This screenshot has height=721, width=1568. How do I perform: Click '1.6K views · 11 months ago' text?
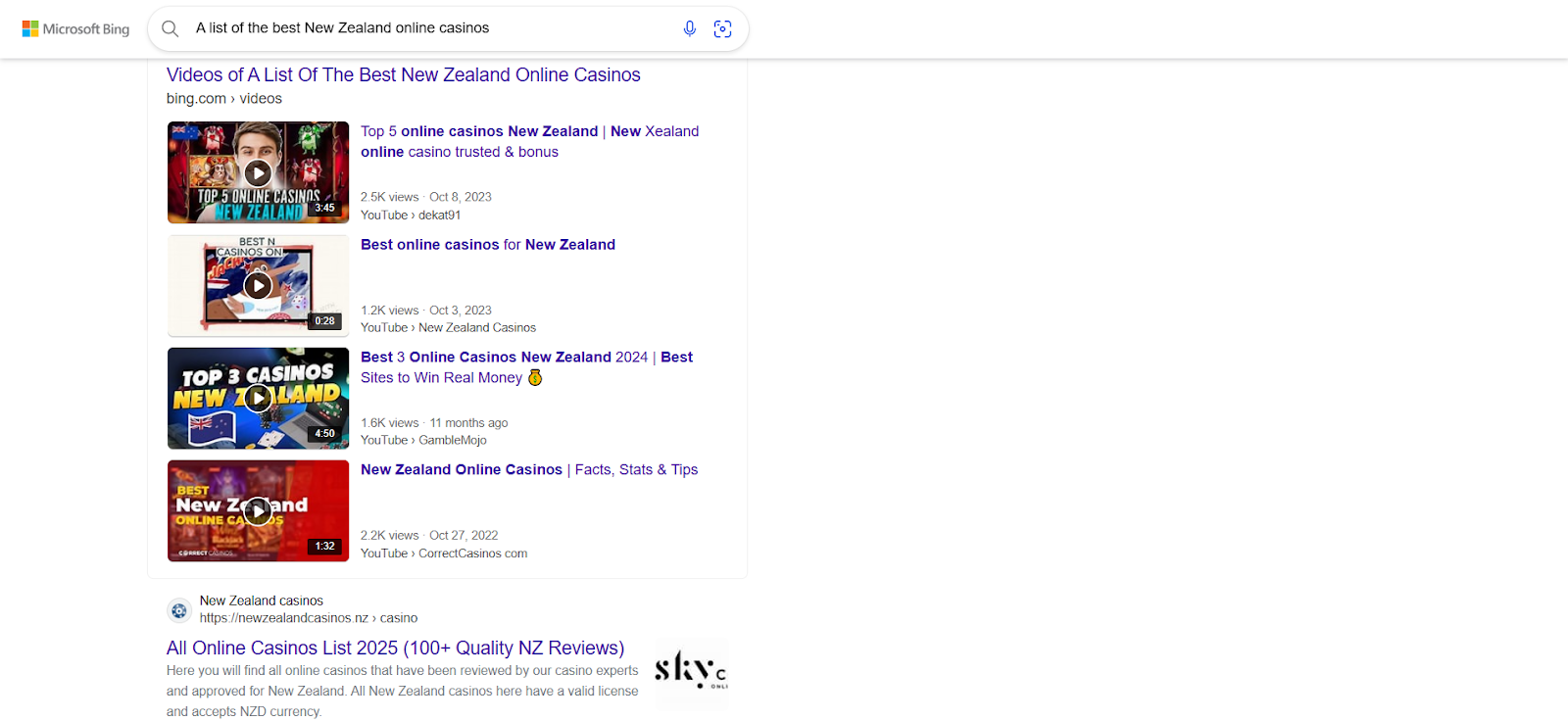click(x=434, y=423)
